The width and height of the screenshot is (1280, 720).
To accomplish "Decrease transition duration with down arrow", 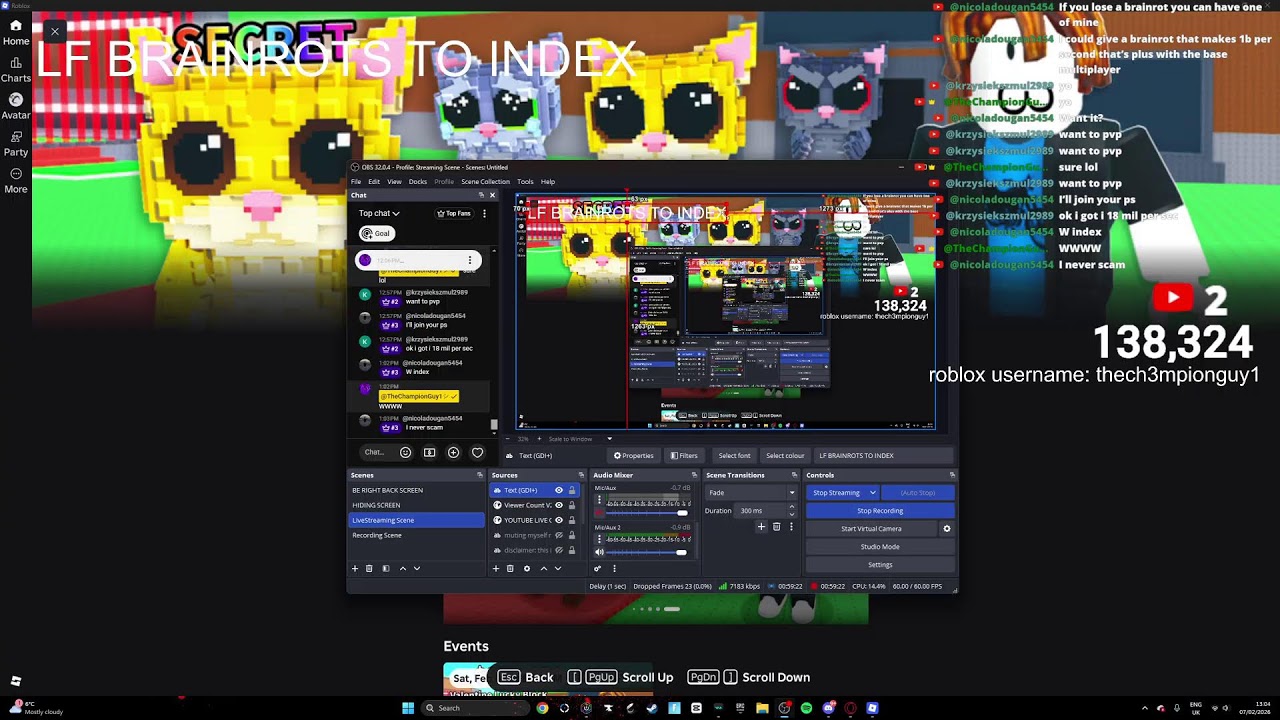I will [792, 514].
